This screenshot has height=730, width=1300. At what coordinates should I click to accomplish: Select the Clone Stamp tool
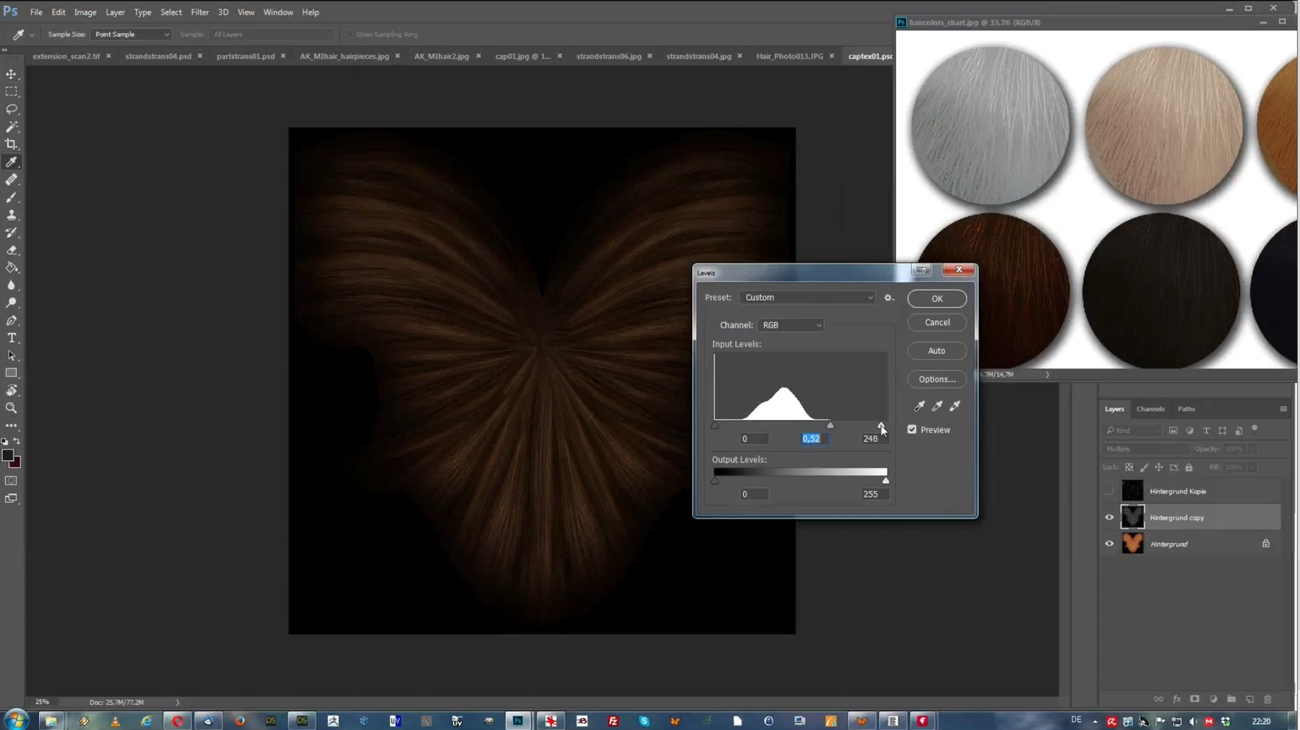(x=12, y=215)
